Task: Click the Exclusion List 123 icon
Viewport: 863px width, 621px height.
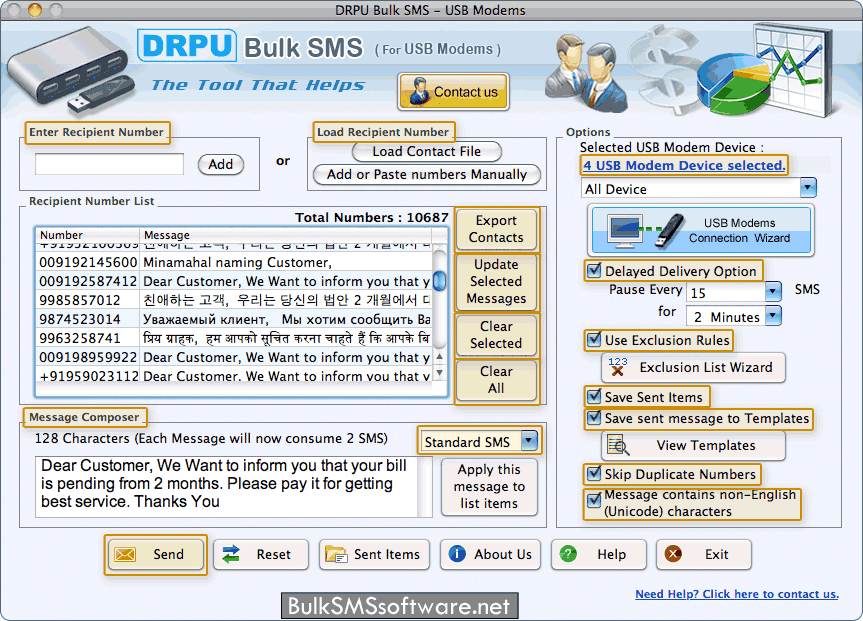Action: tap(618, 367)
